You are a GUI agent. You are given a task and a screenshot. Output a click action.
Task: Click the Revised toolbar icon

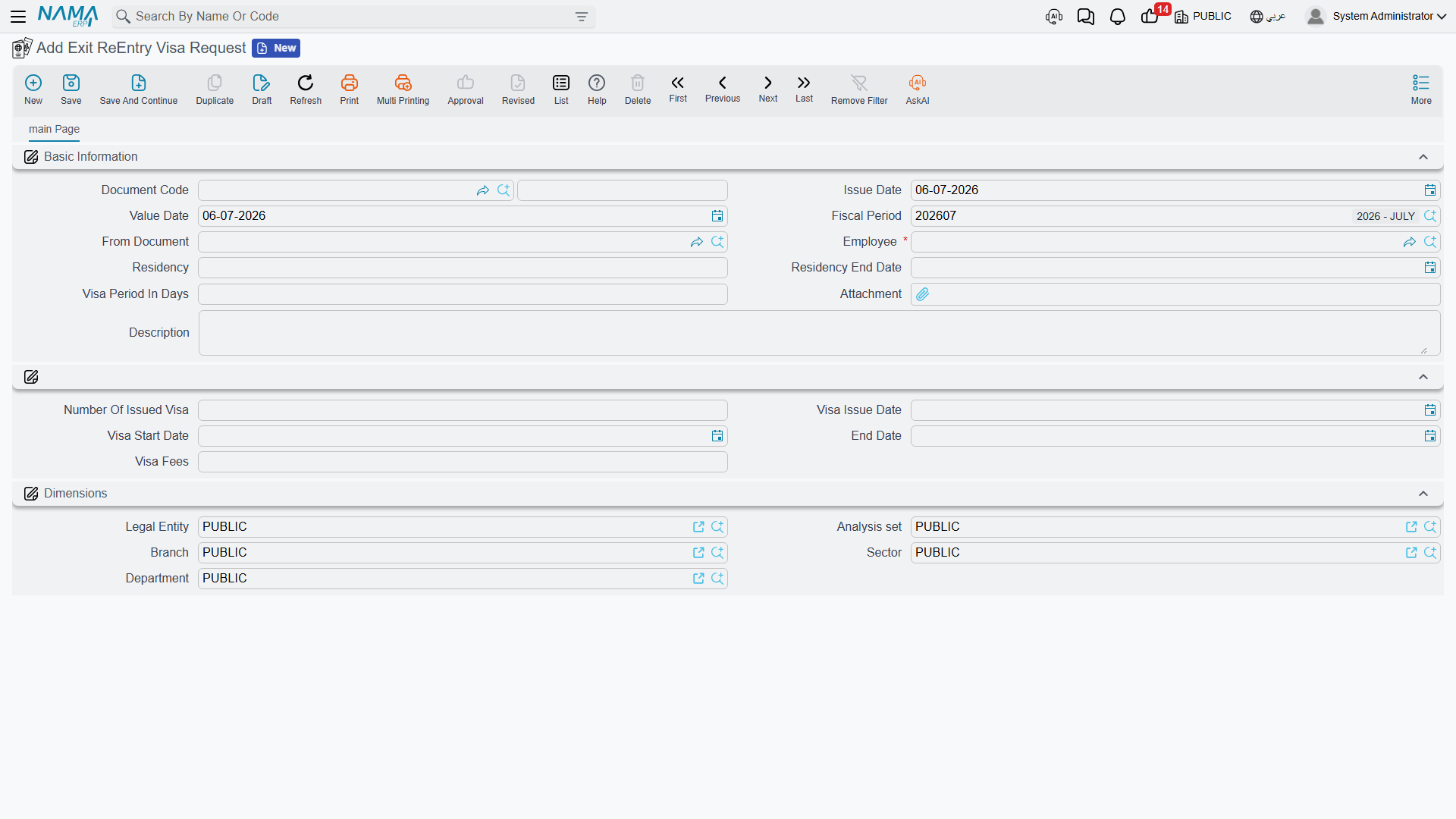tap(518, 89)
